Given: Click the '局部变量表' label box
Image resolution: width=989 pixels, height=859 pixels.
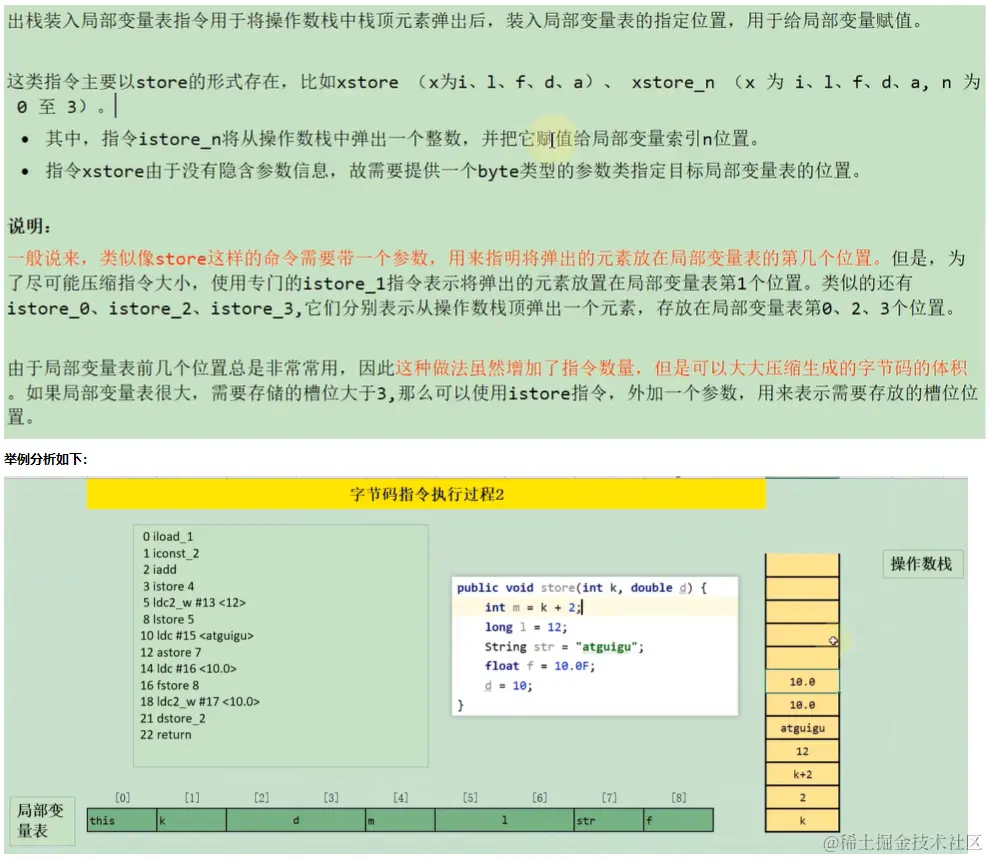Looking at the screenshot, I should pos(42,821).
